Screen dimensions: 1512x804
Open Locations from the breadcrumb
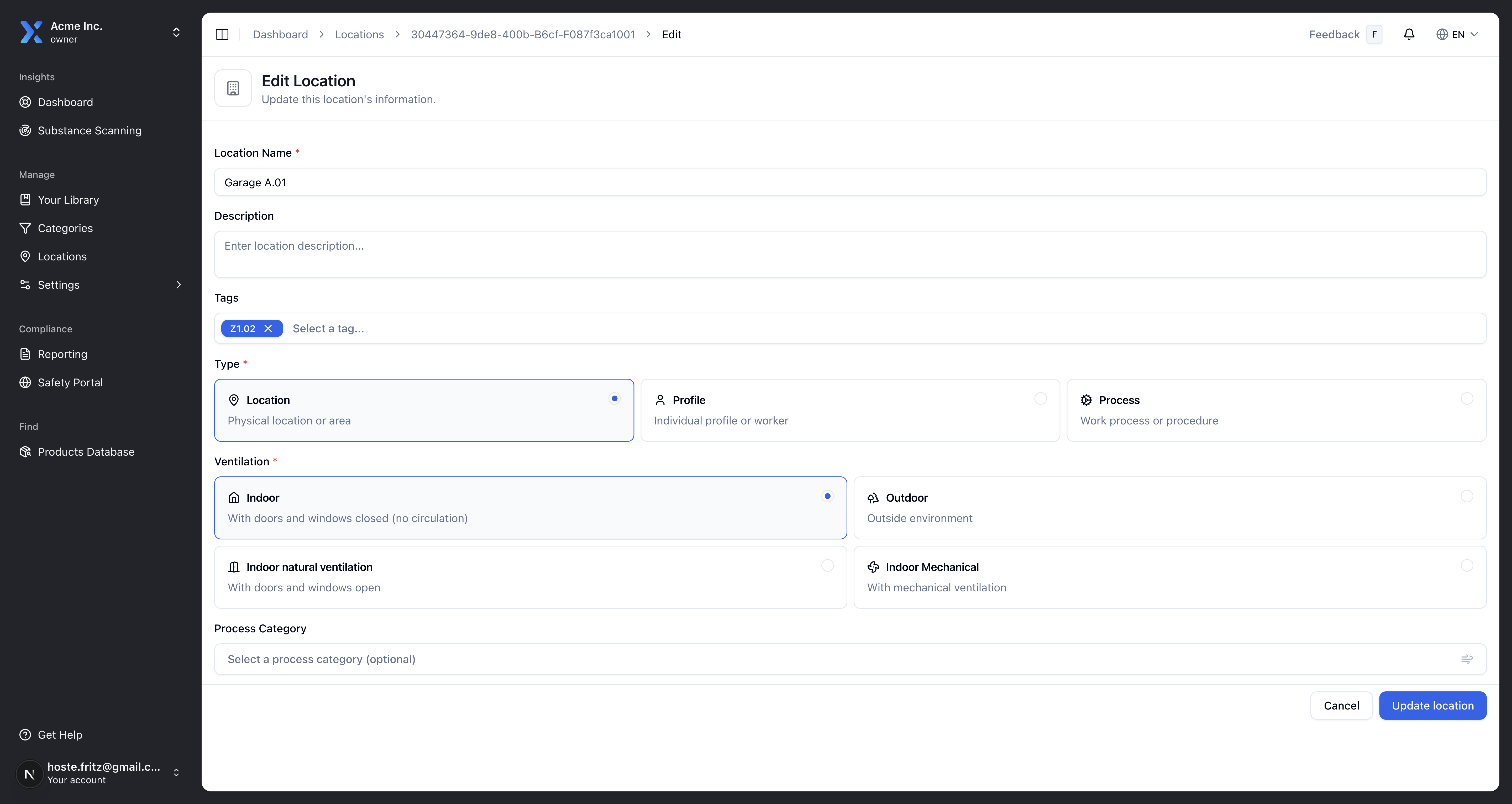coord(359,34)
